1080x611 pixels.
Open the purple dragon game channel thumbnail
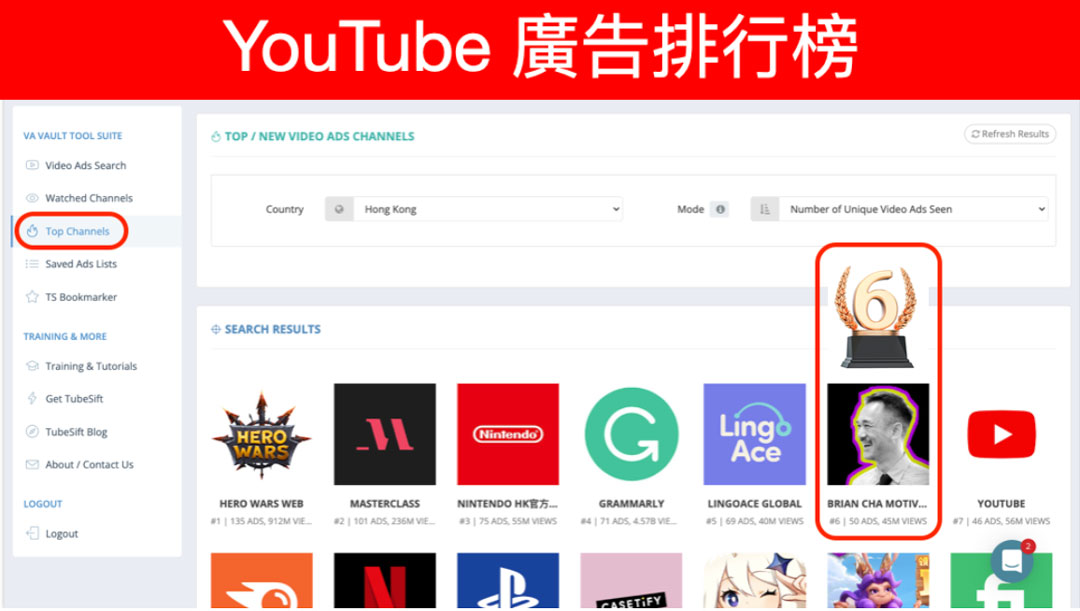[878, 580]
